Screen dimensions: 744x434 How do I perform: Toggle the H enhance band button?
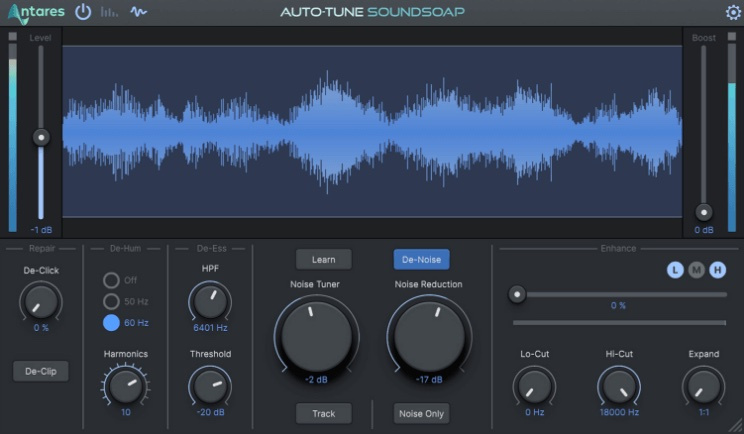[717, 270]
